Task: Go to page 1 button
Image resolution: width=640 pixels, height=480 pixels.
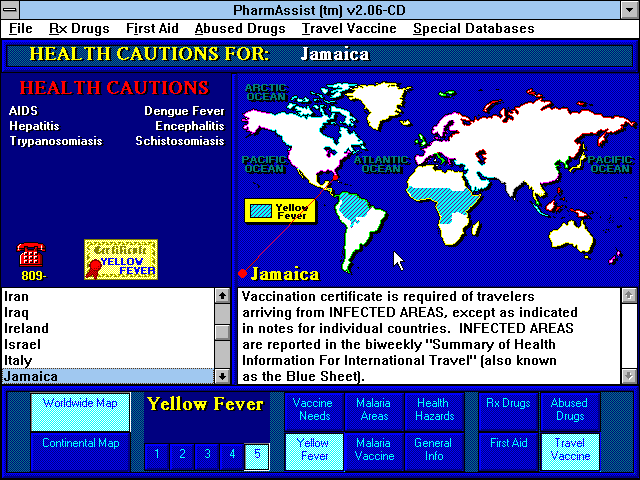Action: 157,456
